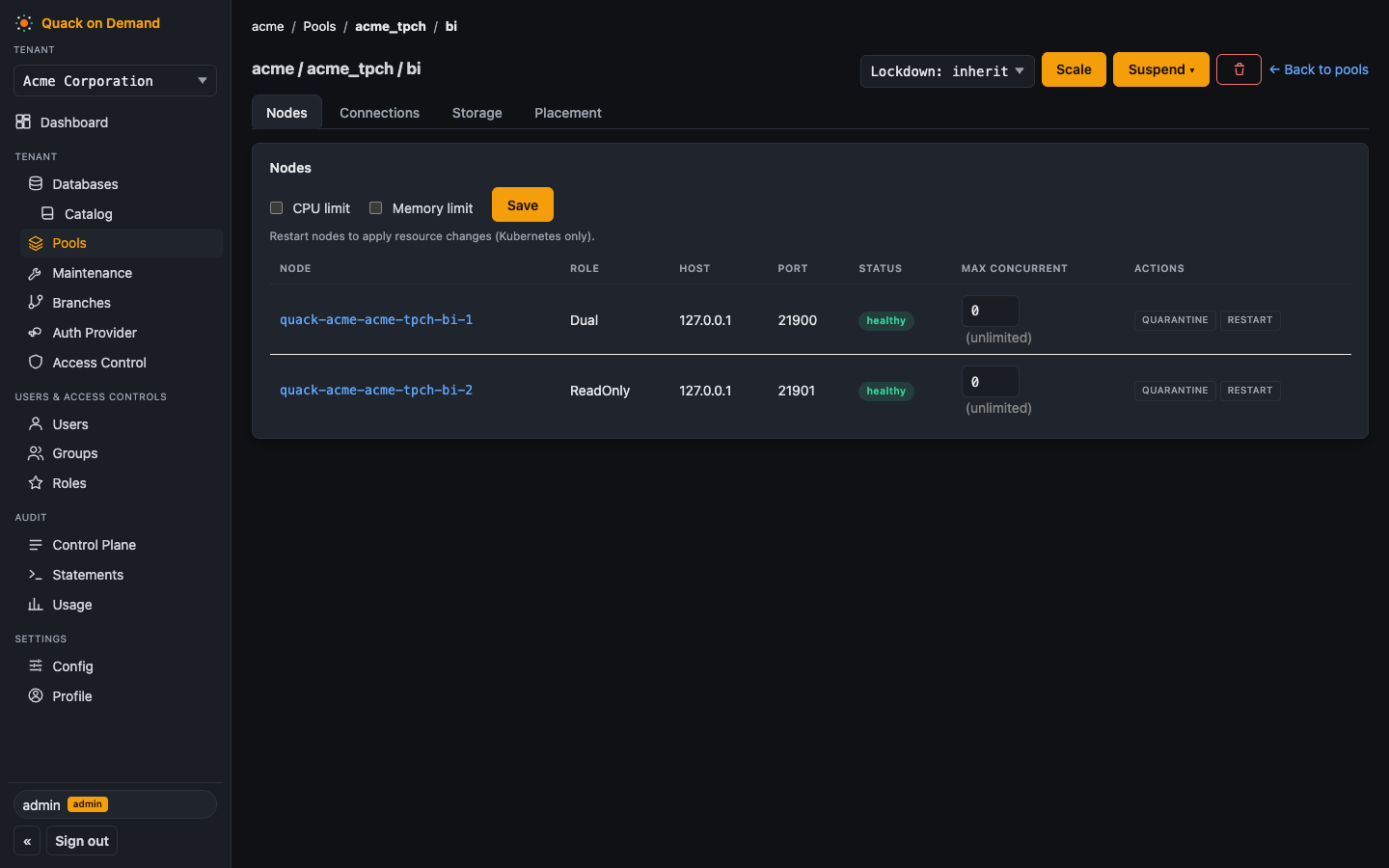Select the Nodes tab
The height and width of the screenshot is (868, 1389).
click(x=286, y=113)
